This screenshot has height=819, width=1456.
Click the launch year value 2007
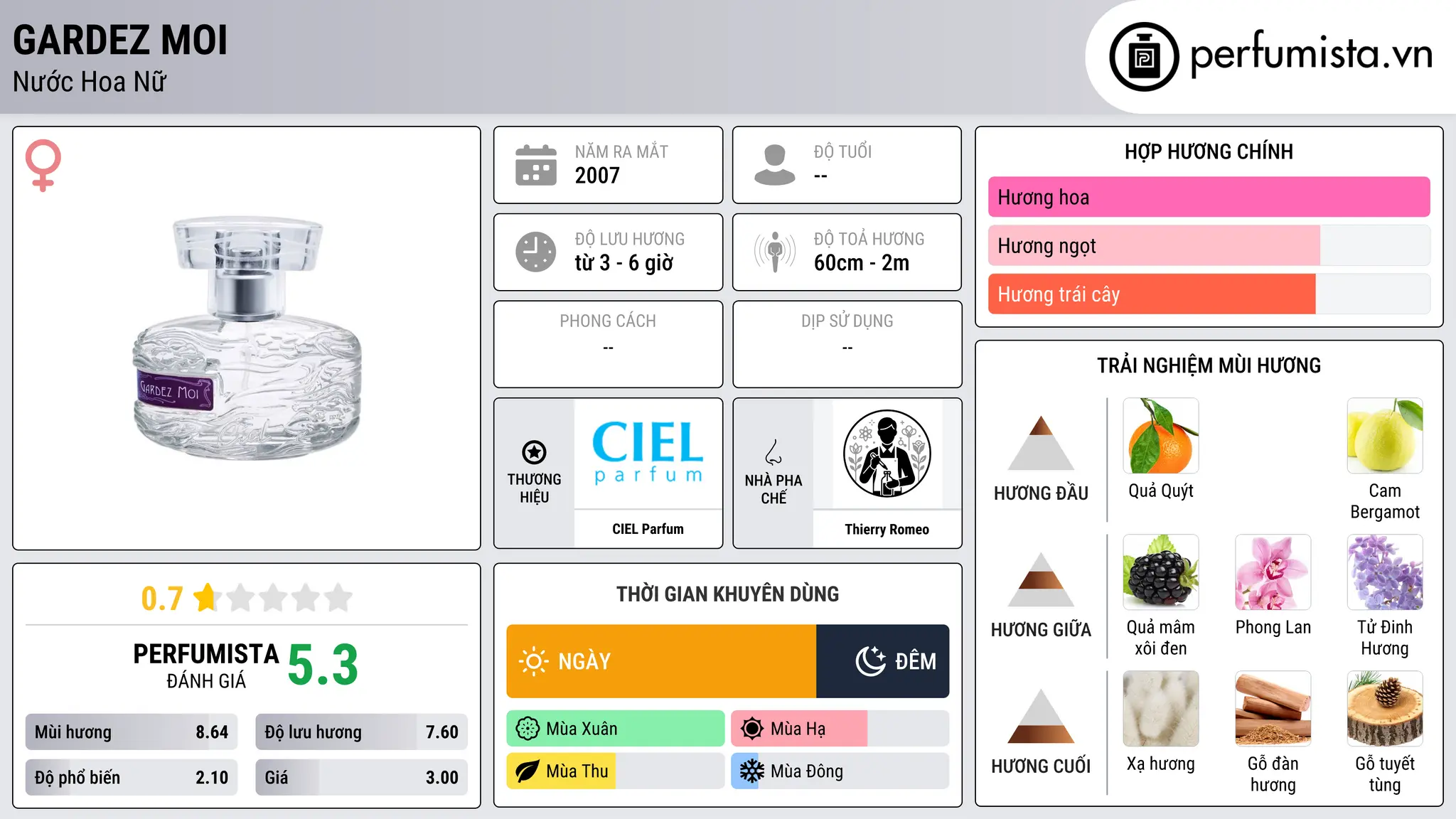pos(597,176)
